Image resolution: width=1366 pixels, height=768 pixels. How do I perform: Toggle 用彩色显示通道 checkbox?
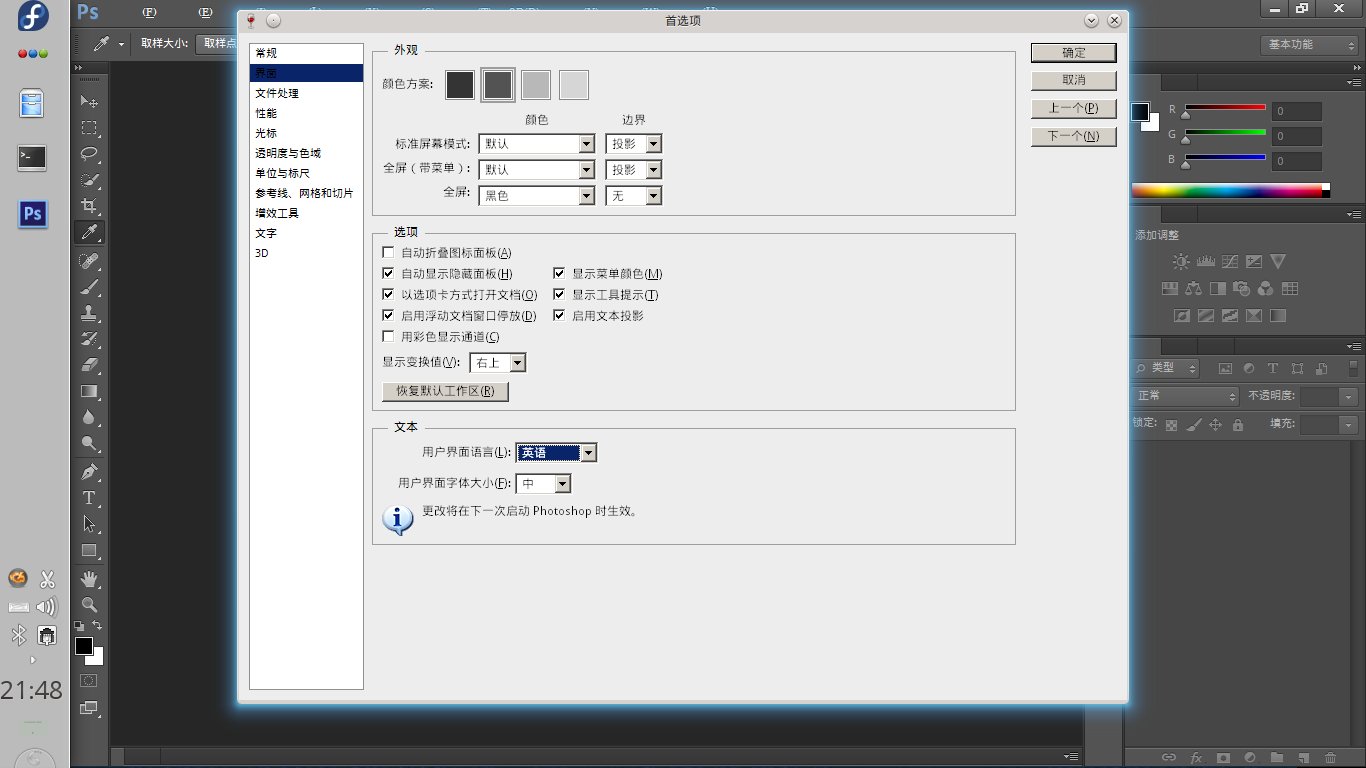tap(388, 337)
